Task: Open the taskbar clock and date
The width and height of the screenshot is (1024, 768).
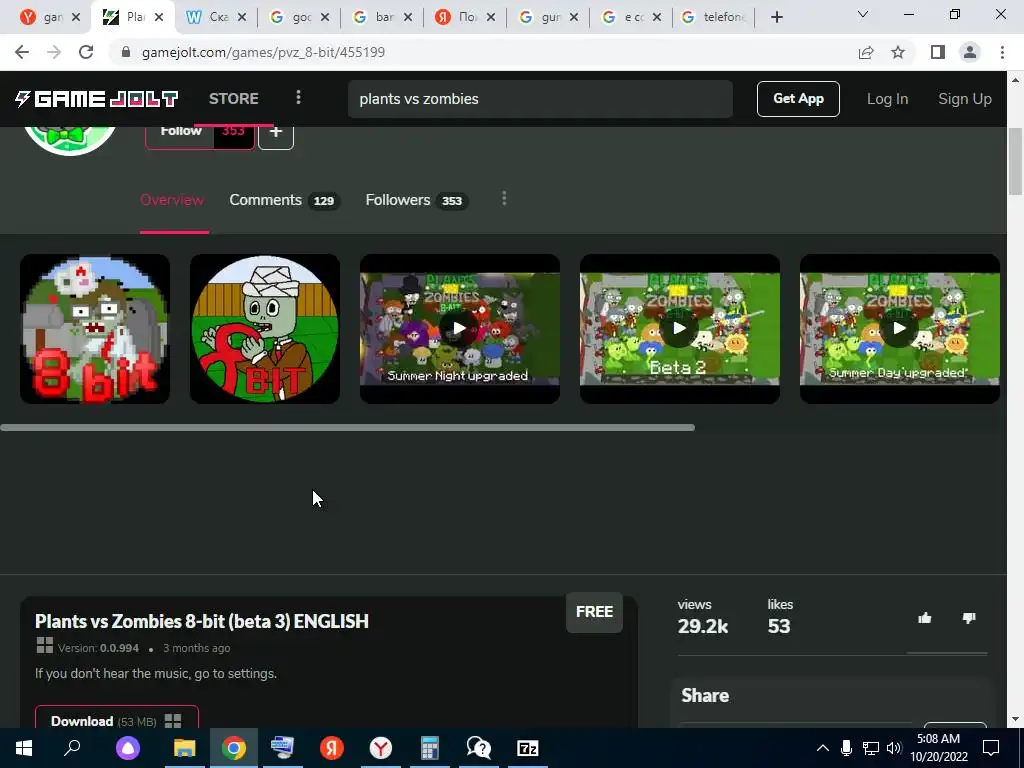Action: [939, 748]
